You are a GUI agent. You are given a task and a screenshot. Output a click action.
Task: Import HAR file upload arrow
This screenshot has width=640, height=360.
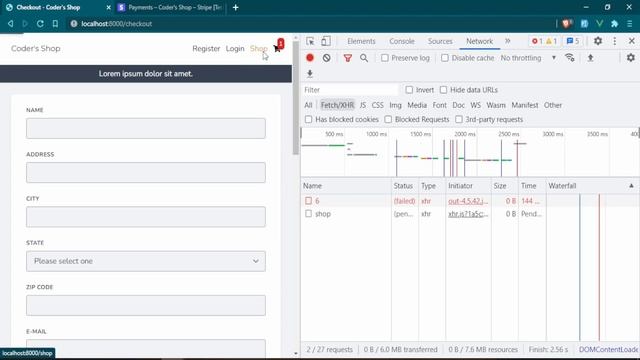[590, 58]
